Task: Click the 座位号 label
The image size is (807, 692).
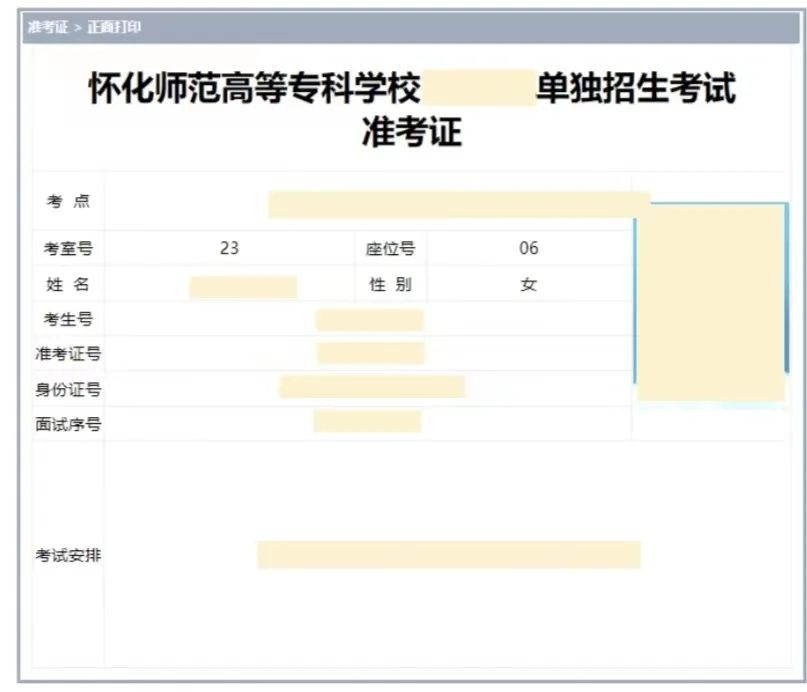Action: 390,249
